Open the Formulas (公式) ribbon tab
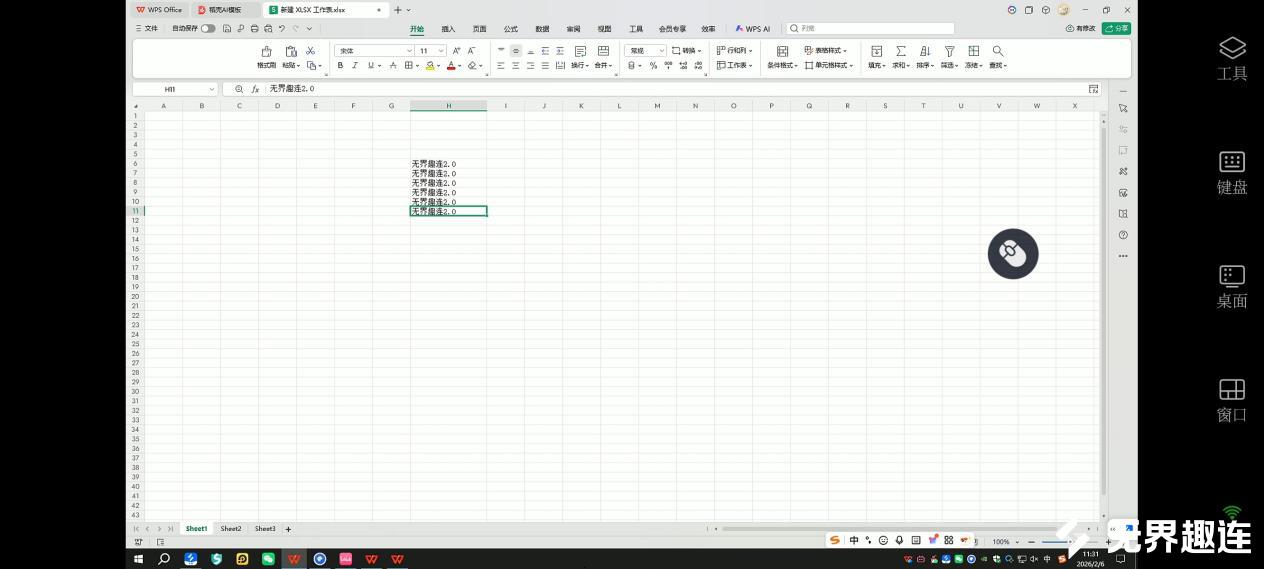 point(510,29)
